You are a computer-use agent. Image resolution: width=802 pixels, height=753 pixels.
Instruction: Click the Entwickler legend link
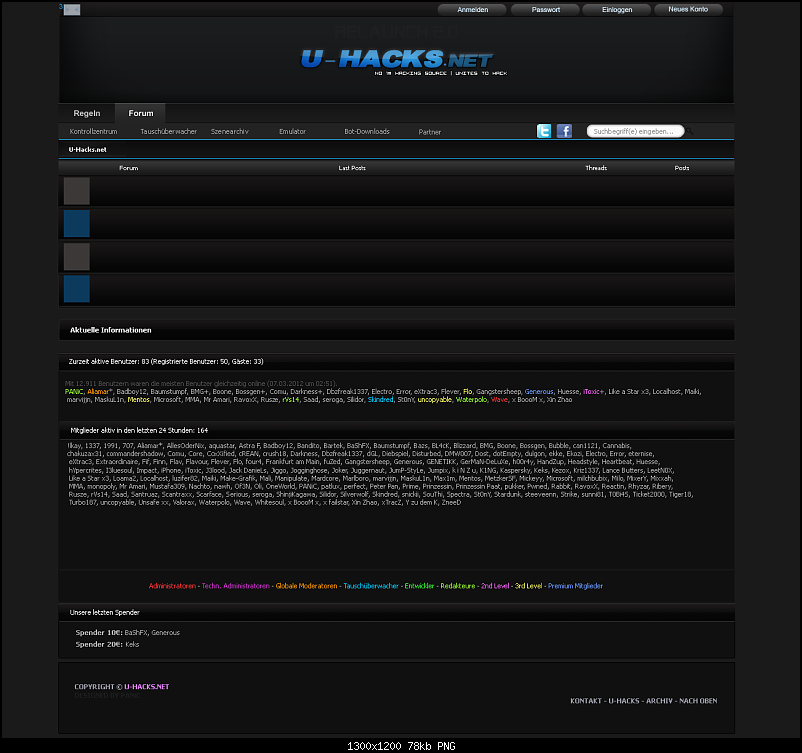tap(419, 586)
